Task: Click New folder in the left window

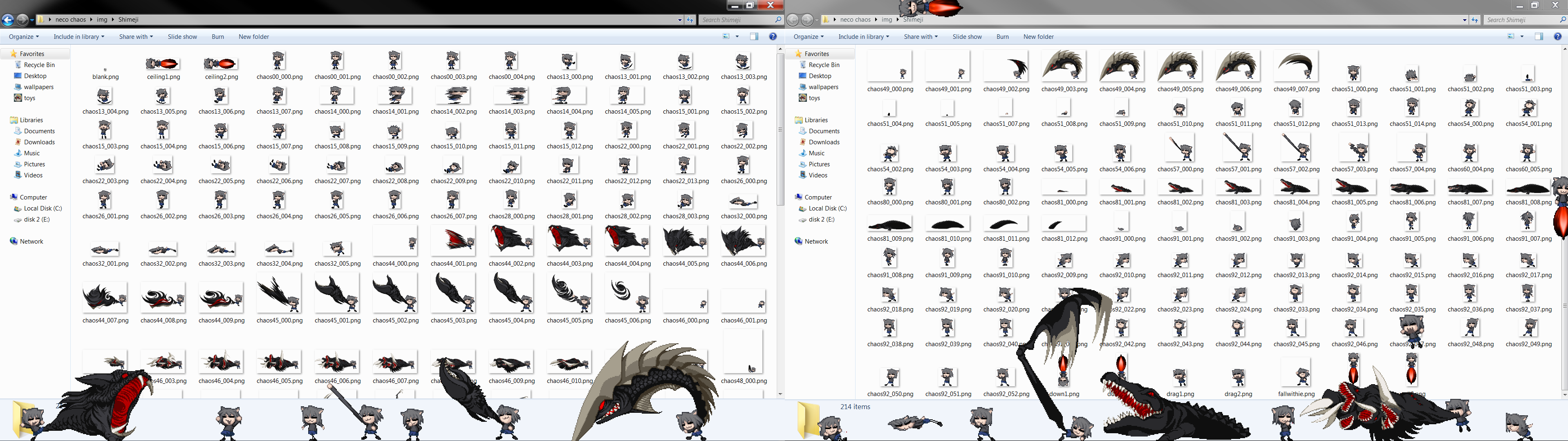Action: pyautogui.click(x=253, y=36)
